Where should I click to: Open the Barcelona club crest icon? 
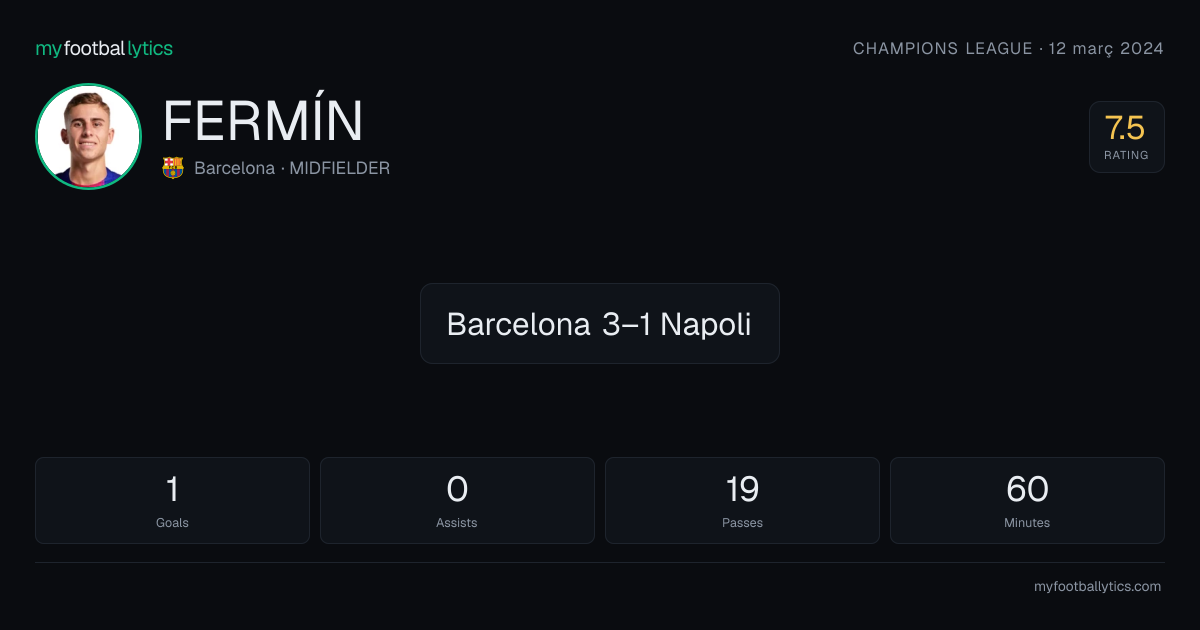pyautogui.click(x=173, y=168)
